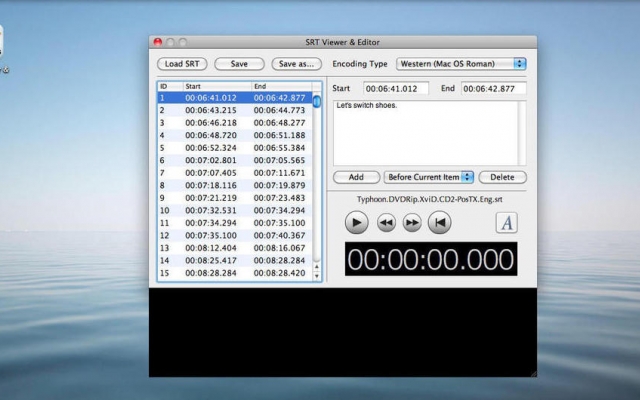
Task: Select subtitle row 5 starting 00:06:52.324
Action: click(235, 148)
